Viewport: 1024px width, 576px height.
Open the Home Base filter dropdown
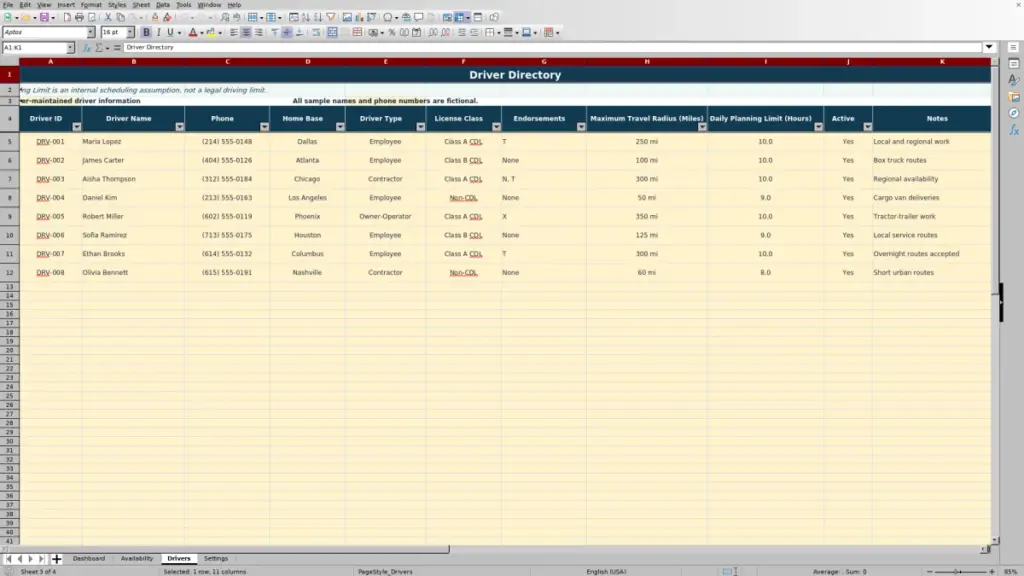340,127
